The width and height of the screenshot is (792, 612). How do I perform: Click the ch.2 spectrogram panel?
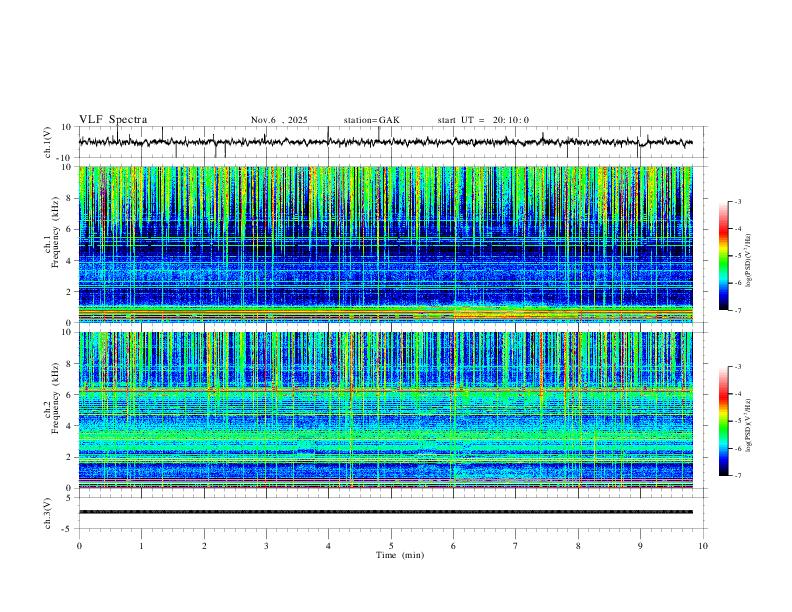386,410
